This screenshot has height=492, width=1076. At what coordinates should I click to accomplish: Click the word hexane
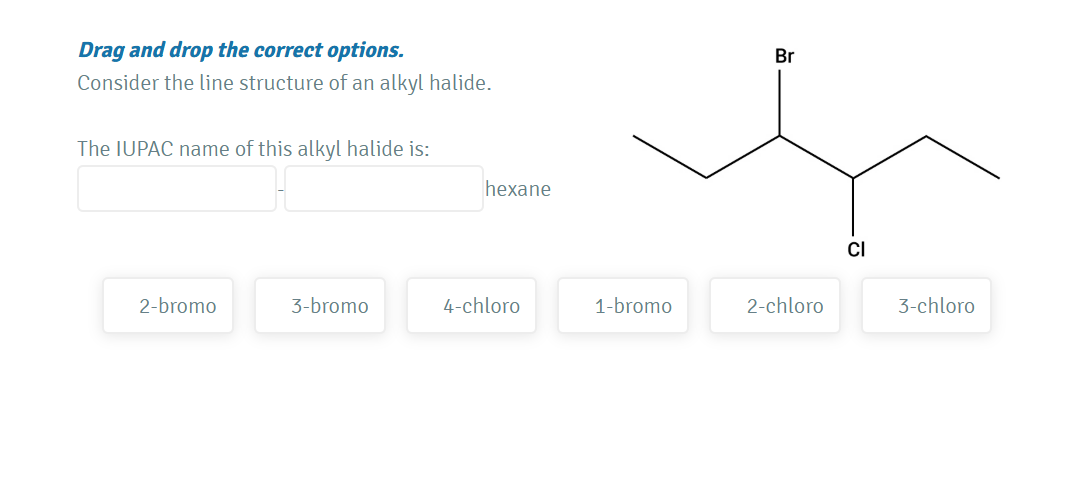click(x=518, y=189)
